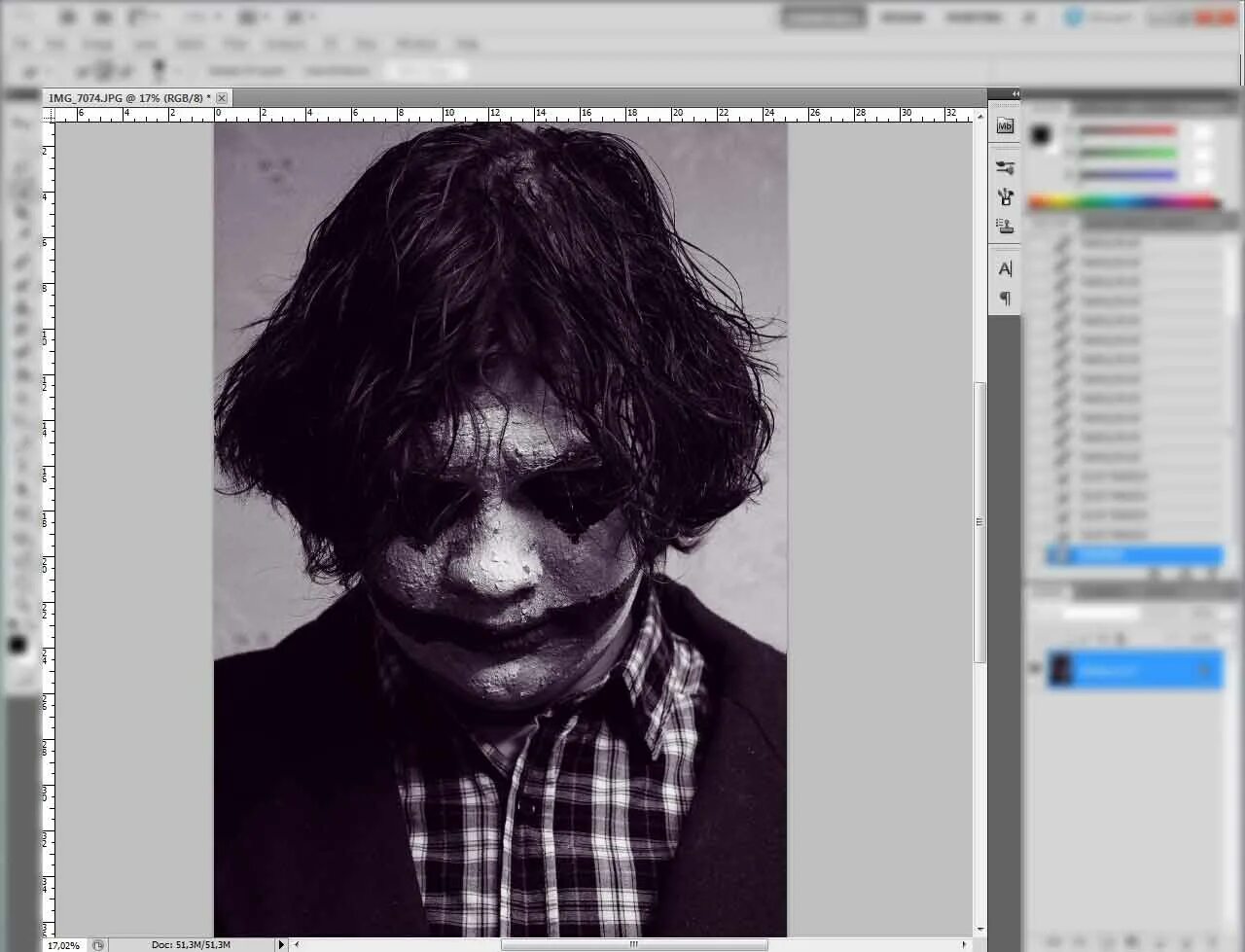Click the red channel slider in Color panel
1245x952 pixels.
pyautogui.click(x=1127, y=130)
